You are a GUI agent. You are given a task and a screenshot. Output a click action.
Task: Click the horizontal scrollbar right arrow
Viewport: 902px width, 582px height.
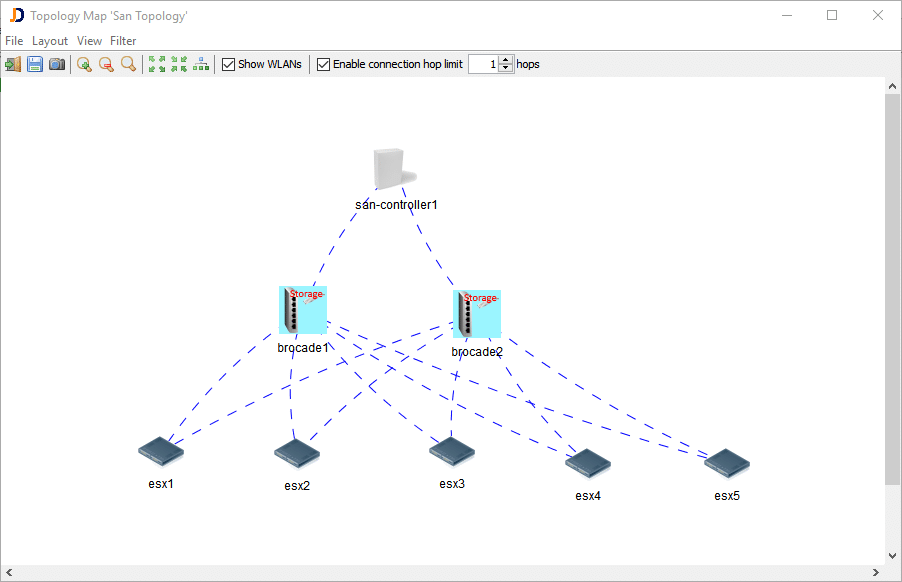pos(876,573)
